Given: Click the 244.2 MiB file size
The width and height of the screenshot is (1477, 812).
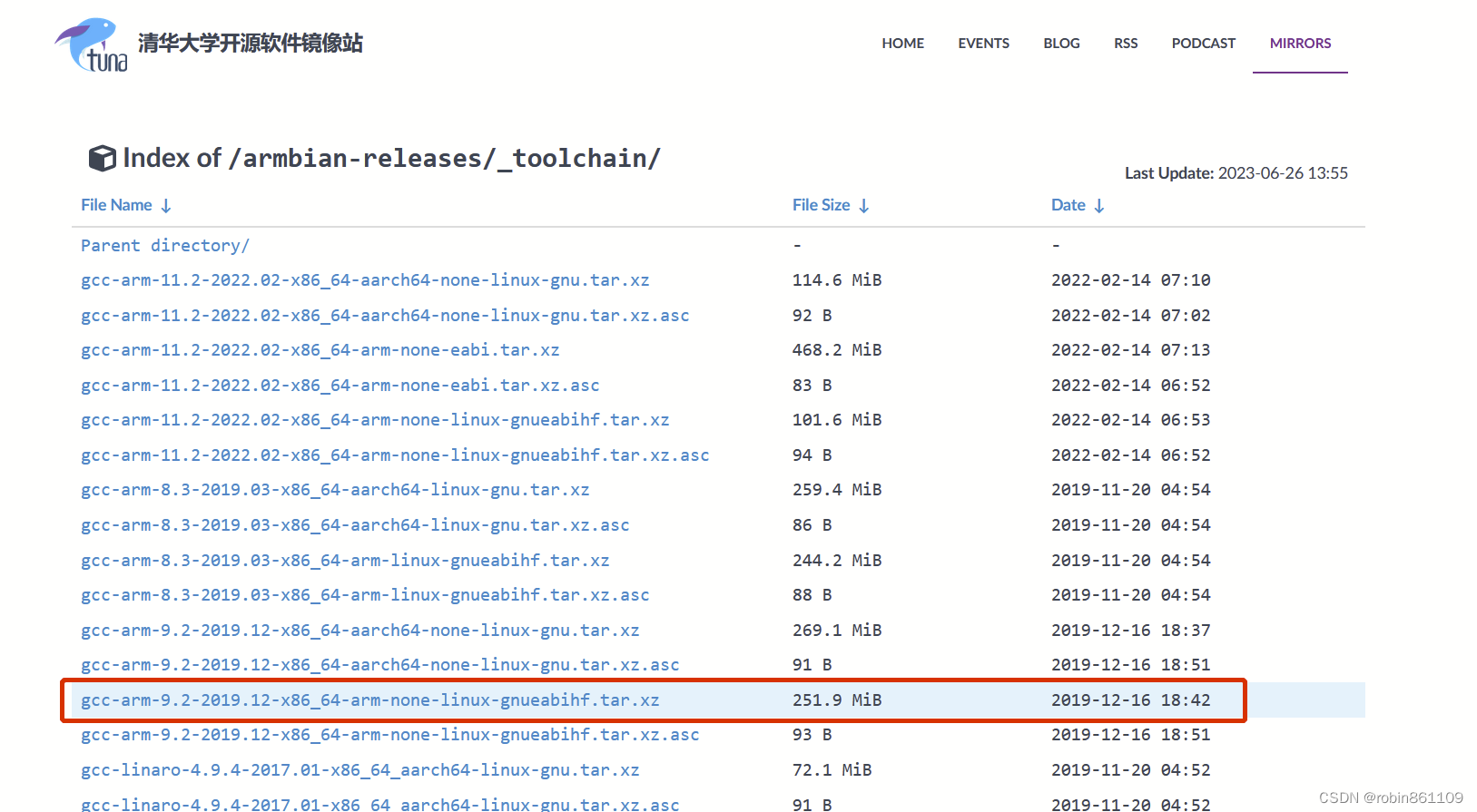Looking at the screenshot, I should pos(837,561).
